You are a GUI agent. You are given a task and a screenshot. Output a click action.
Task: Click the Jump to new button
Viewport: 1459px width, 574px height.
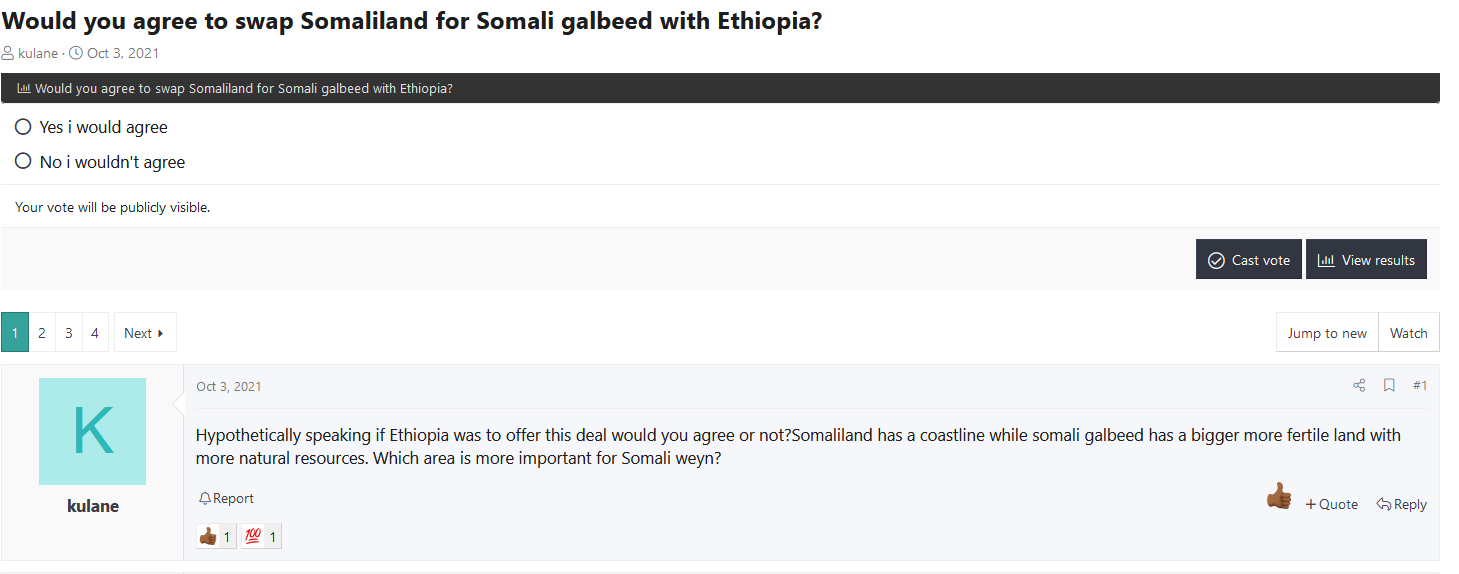click(1326, 333)
